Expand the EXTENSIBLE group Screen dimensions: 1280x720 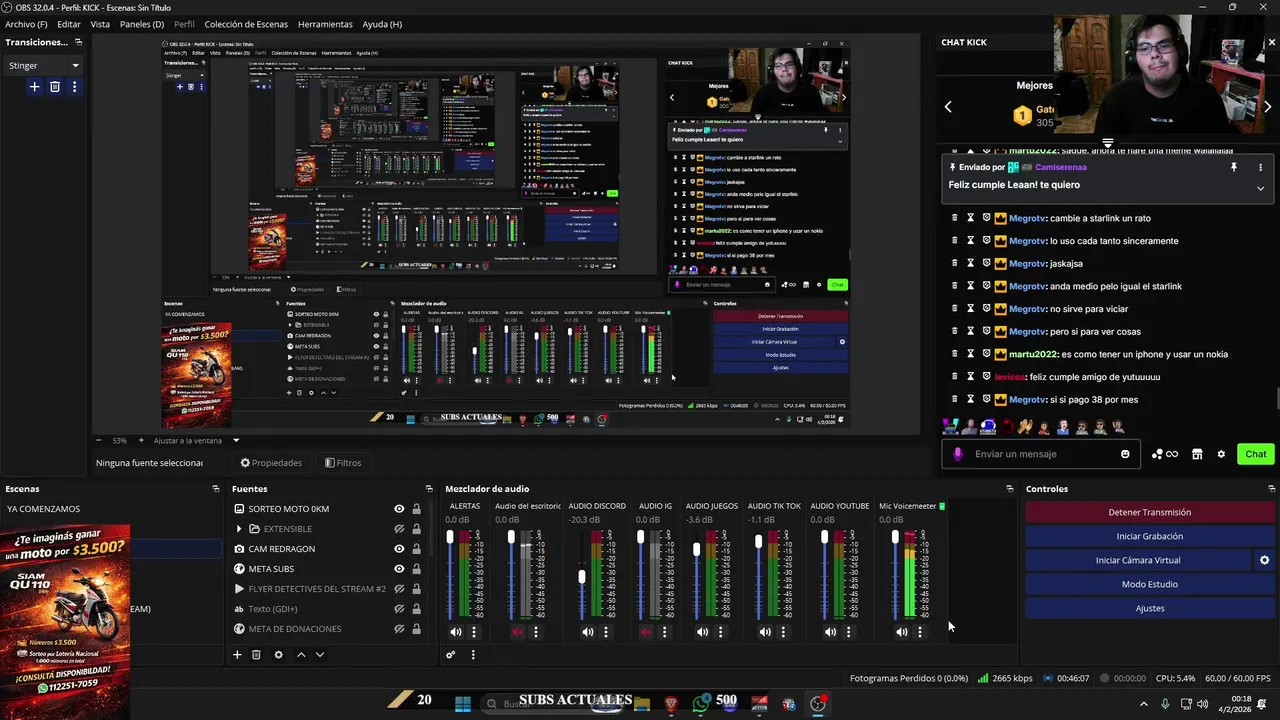(x=239, y=529)
